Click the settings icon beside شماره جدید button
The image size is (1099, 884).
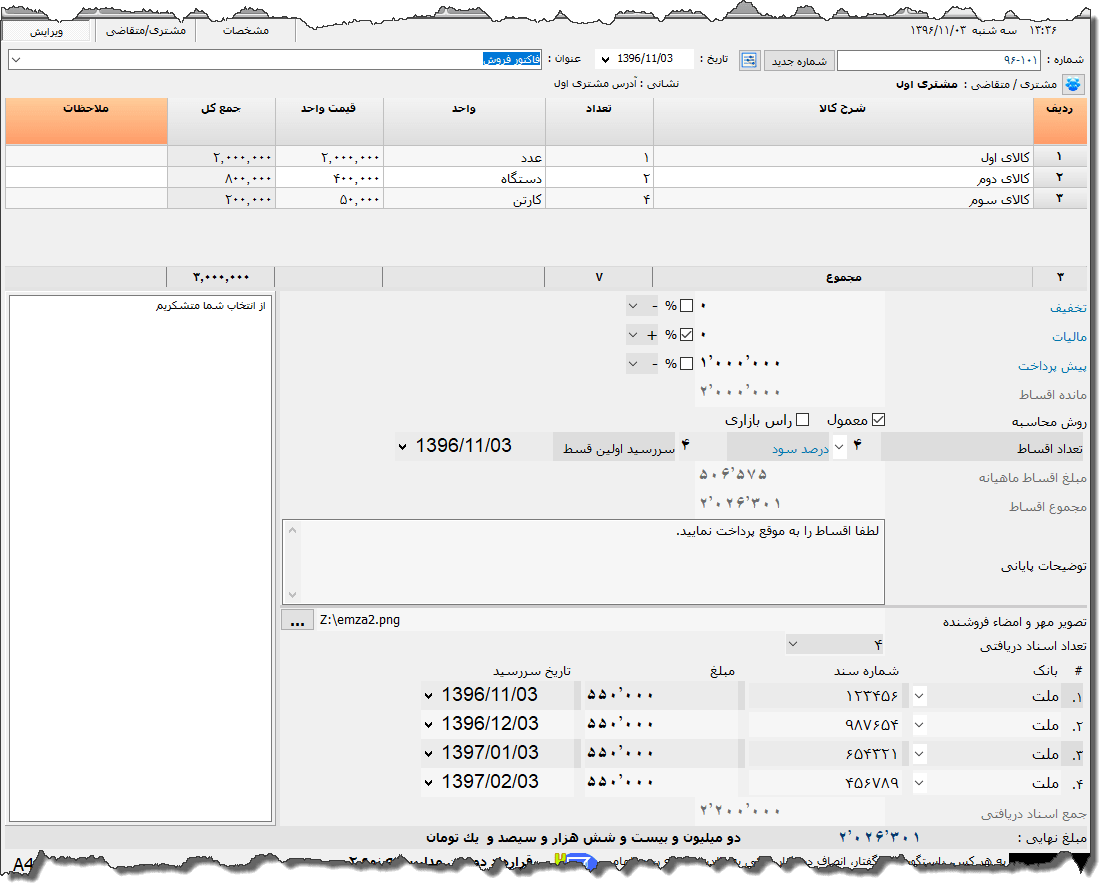749,61
